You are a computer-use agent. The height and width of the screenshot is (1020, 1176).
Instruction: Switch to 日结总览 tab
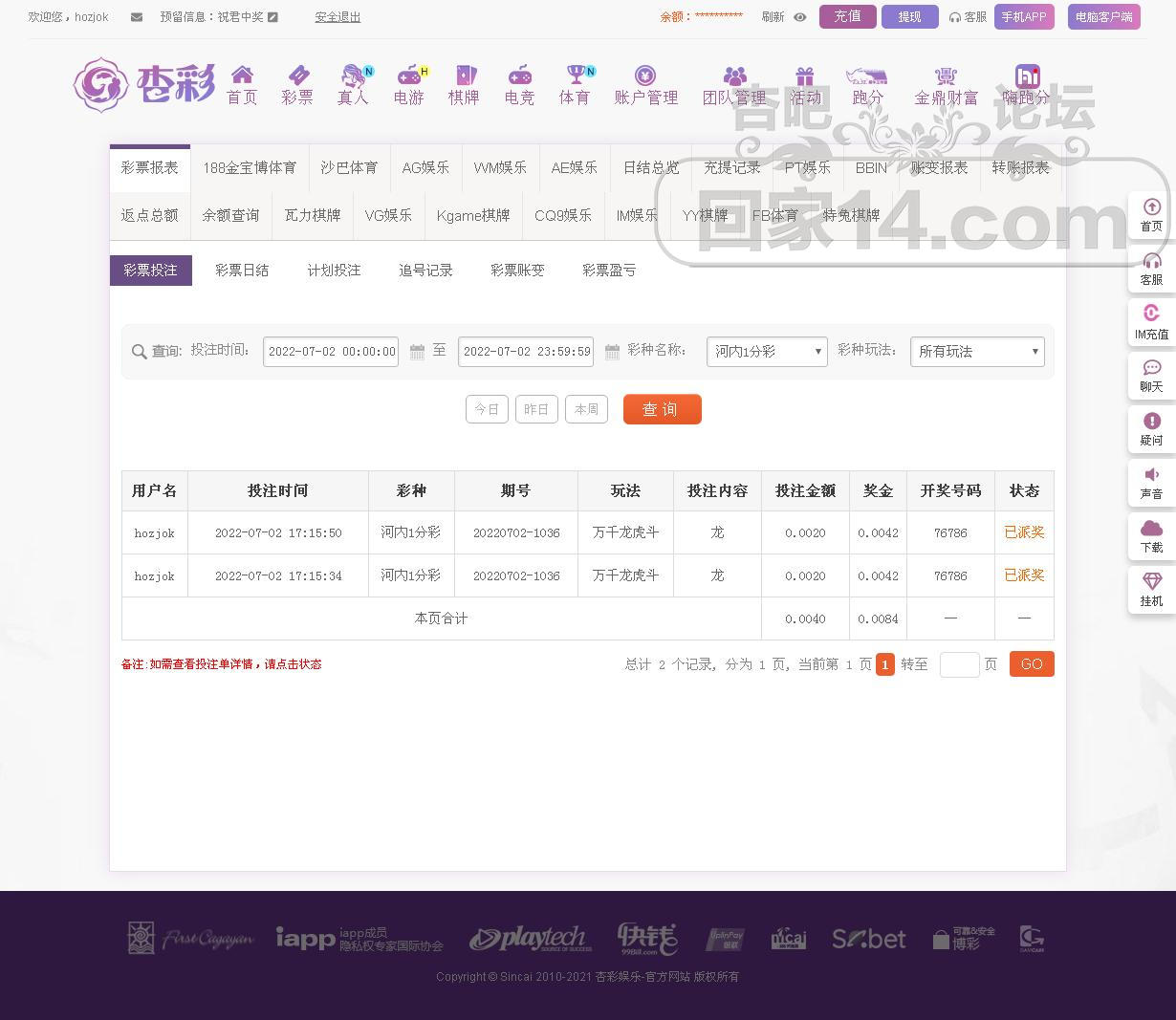pos(651,168)
